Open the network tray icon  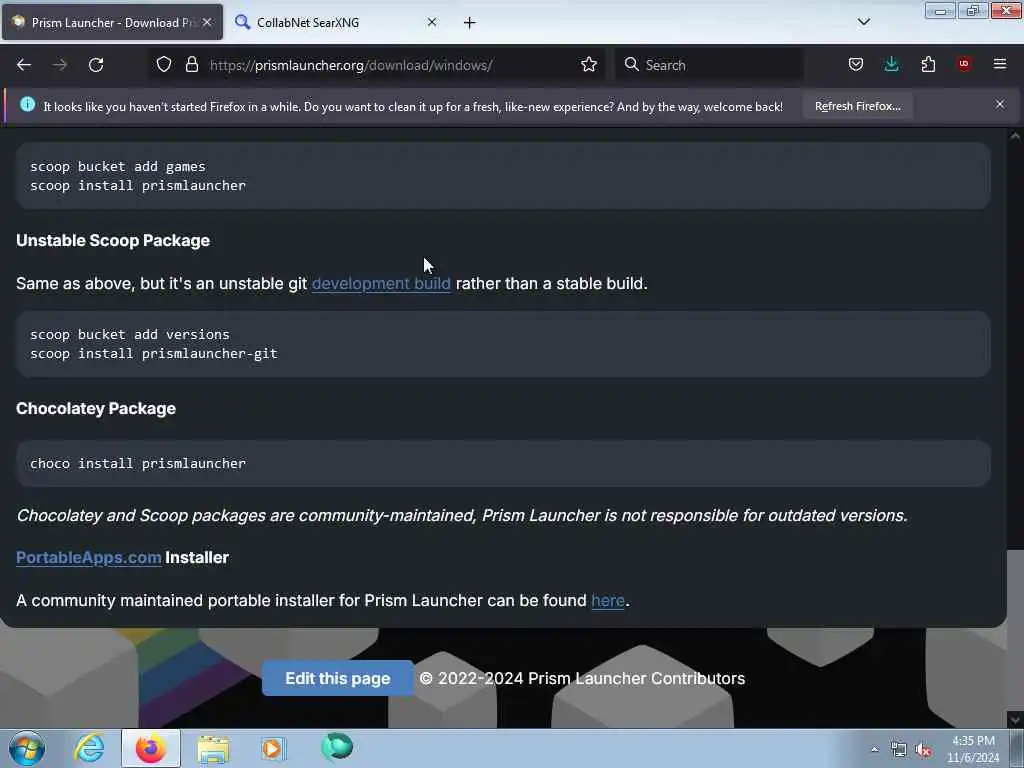pos(899,750)
